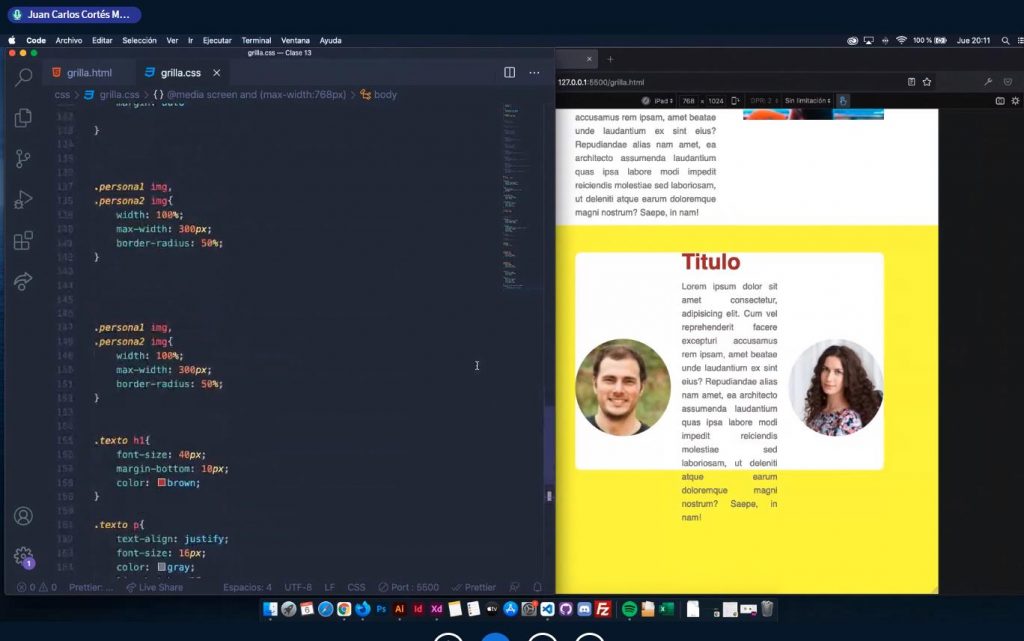This screenshot has width=1024, height=641.
Task: Open the Apple menu
Action: coord(12,40)
